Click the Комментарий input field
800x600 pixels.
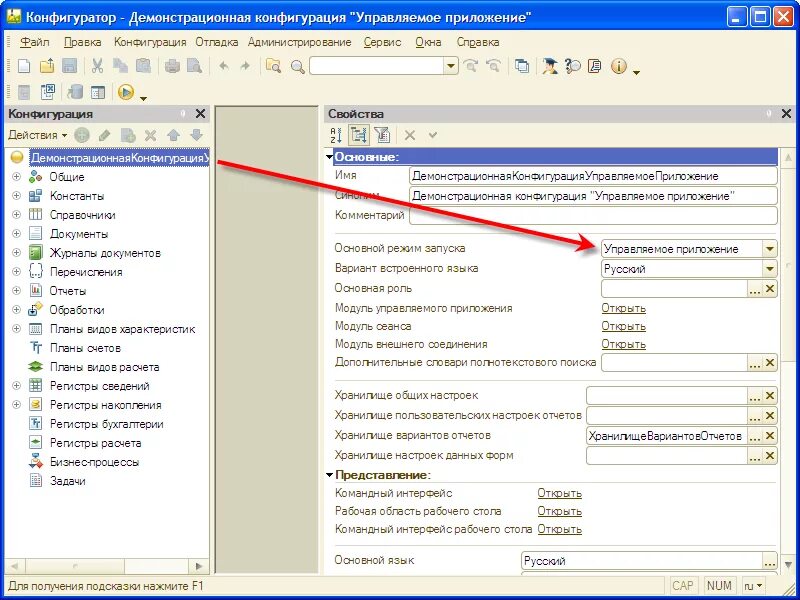click(x=593, y=215)
